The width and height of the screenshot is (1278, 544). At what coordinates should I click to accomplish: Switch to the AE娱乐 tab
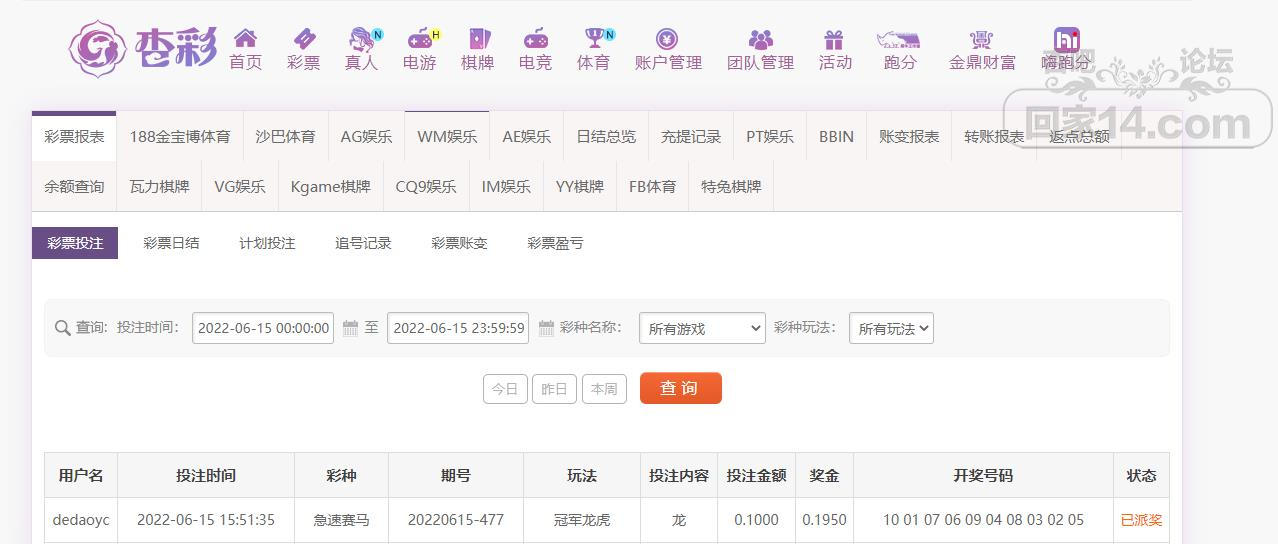526,136
